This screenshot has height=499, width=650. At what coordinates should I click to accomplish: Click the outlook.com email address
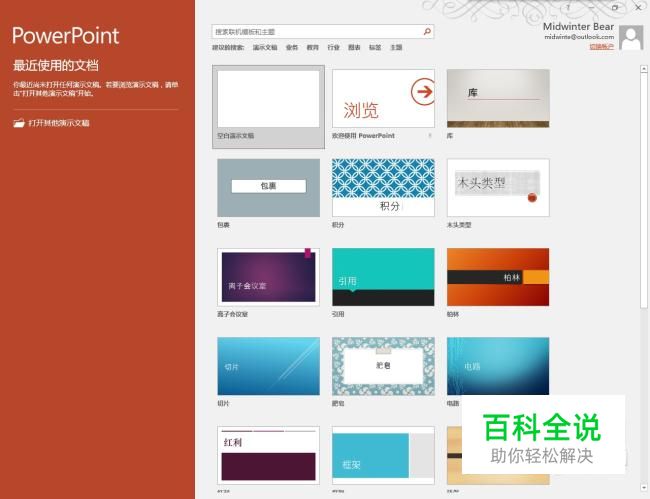pyautogui.click(x=579, y=37)
